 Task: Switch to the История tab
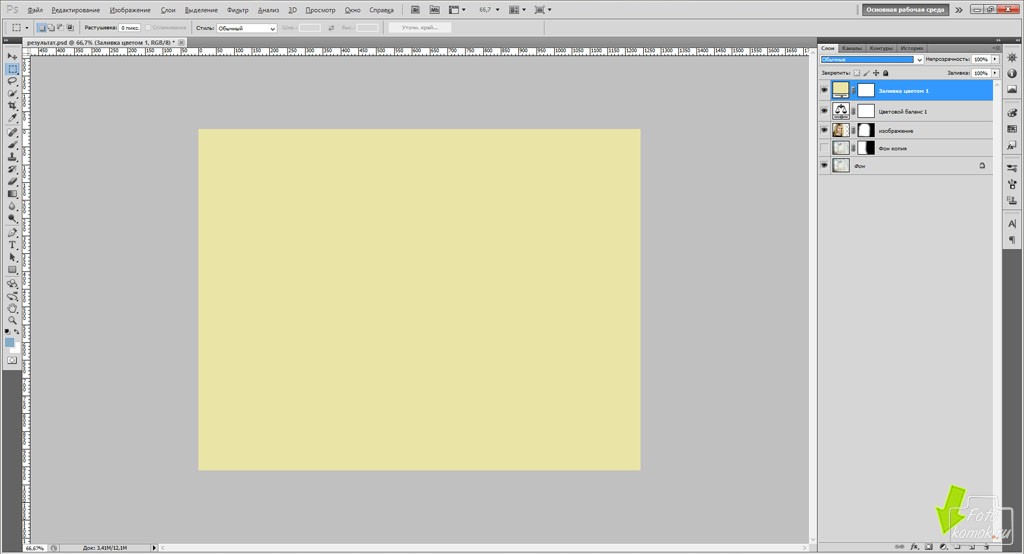[x=911, y=48]
